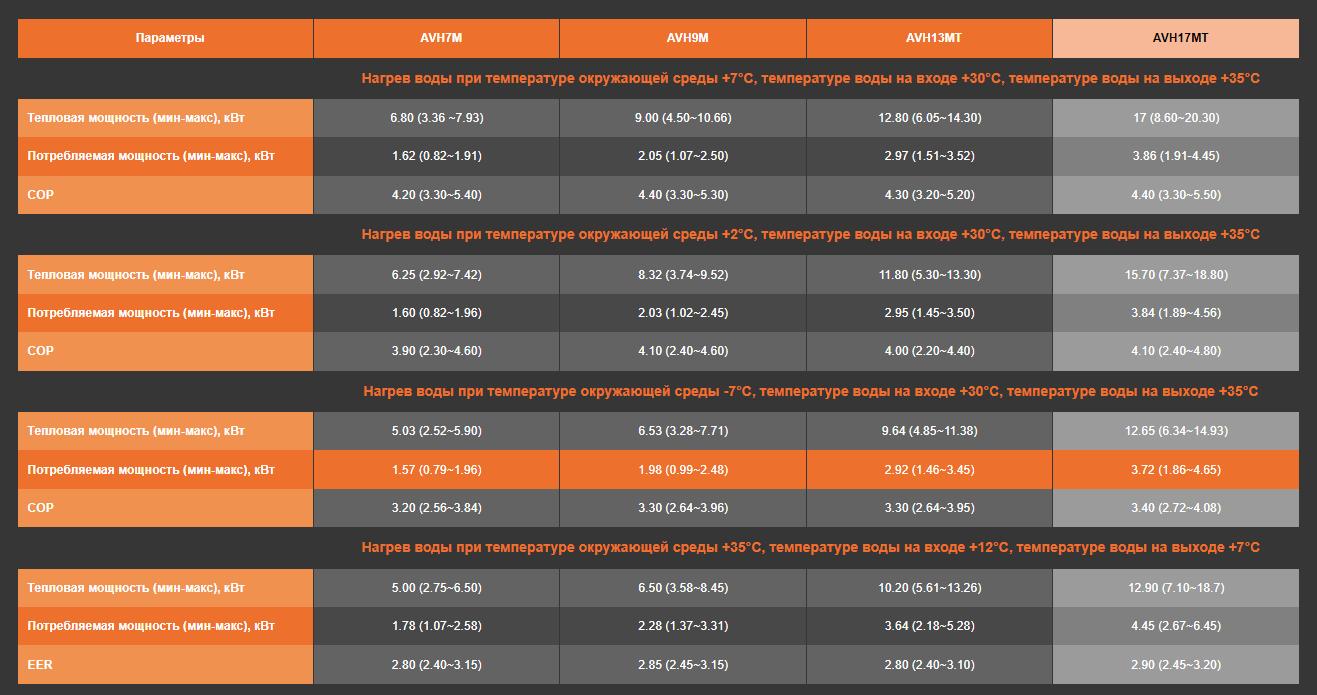Click the AVH13MT value 10.20 (5.61~13.26)

(929, 587)
